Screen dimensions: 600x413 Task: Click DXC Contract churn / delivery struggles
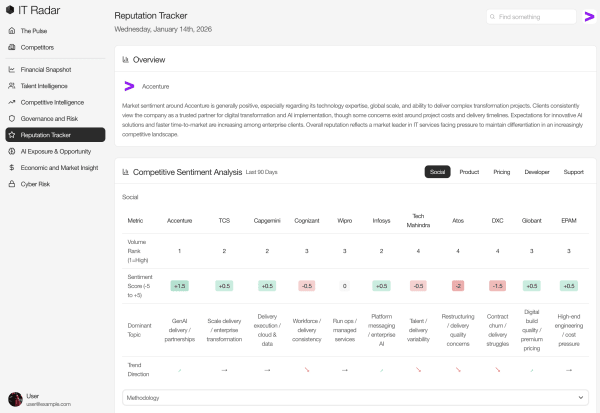497,330
